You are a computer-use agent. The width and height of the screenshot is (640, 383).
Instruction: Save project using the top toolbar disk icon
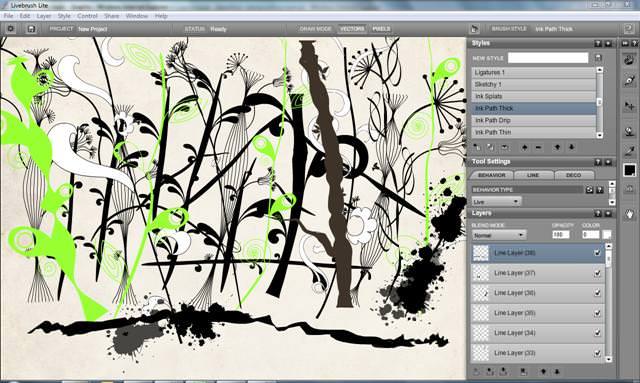pos(31,29)
